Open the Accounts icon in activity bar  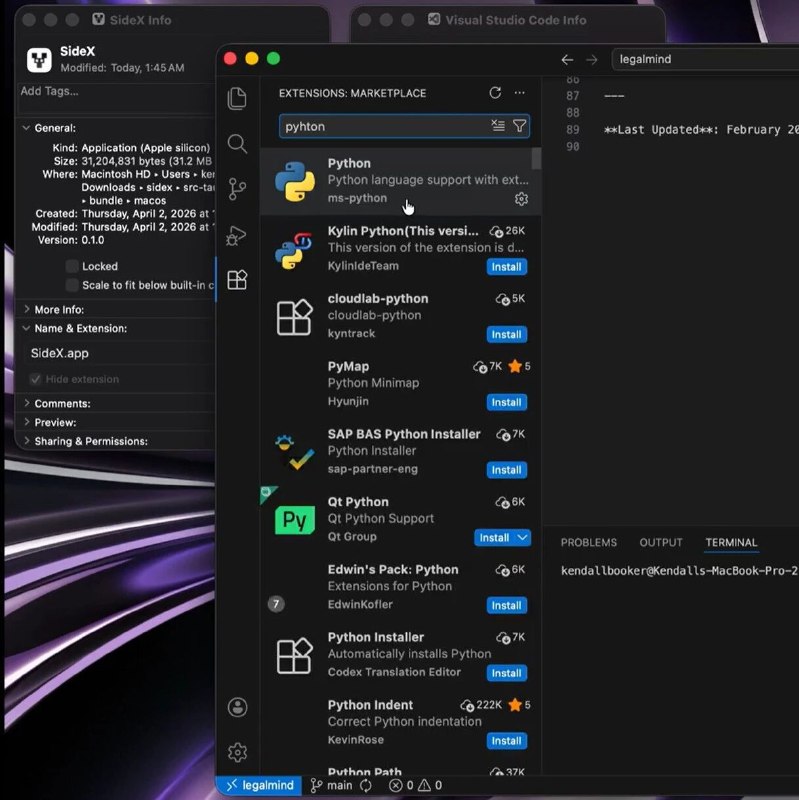click(237, 707)
